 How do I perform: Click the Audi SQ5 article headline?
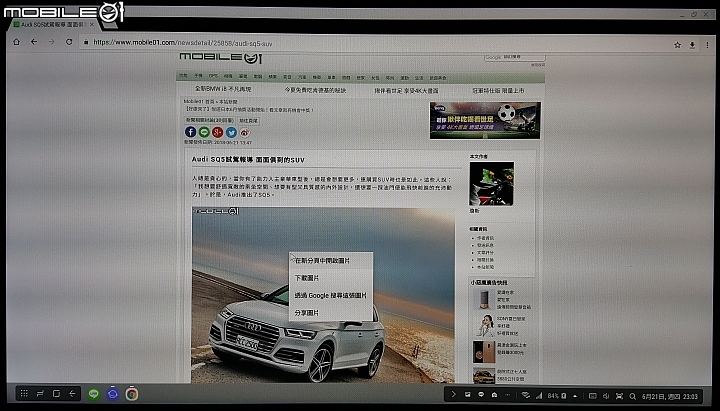(x=248, y=160)
